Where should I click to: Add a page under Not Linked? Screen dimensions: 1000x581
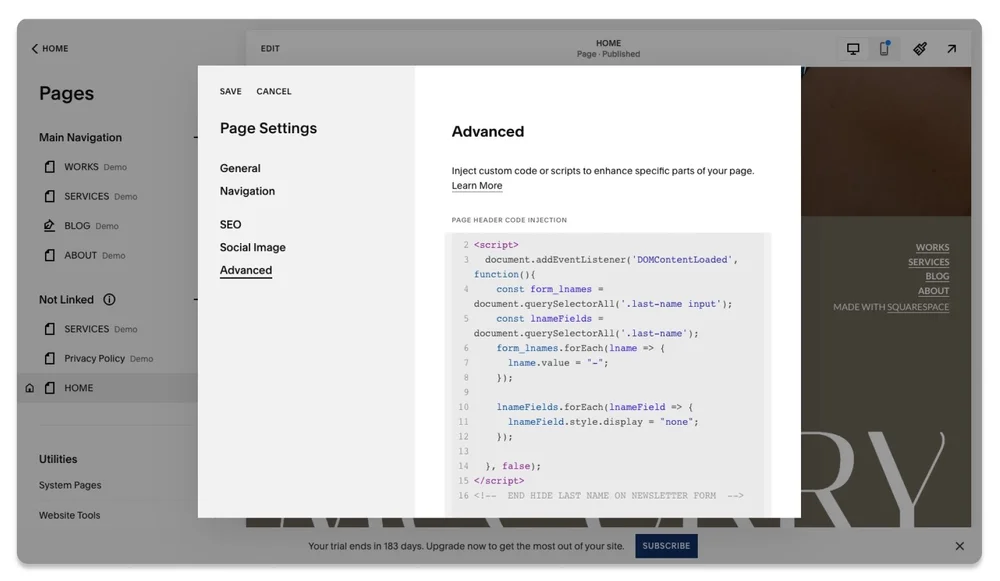point(196,299)
